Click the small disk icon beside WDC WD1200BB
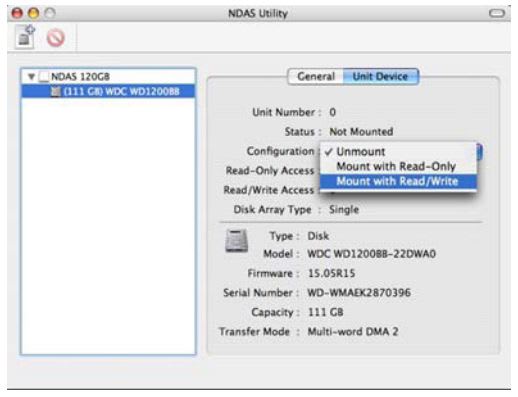 [x=56, y=91]
